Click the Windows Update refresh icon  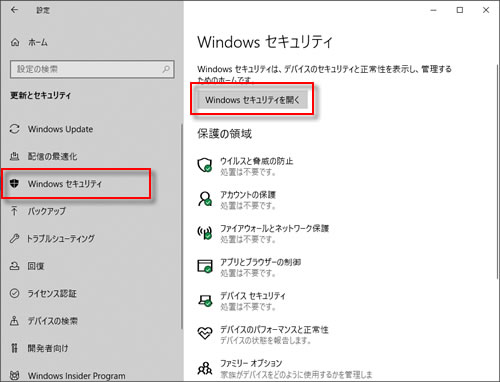click(15, 129)
